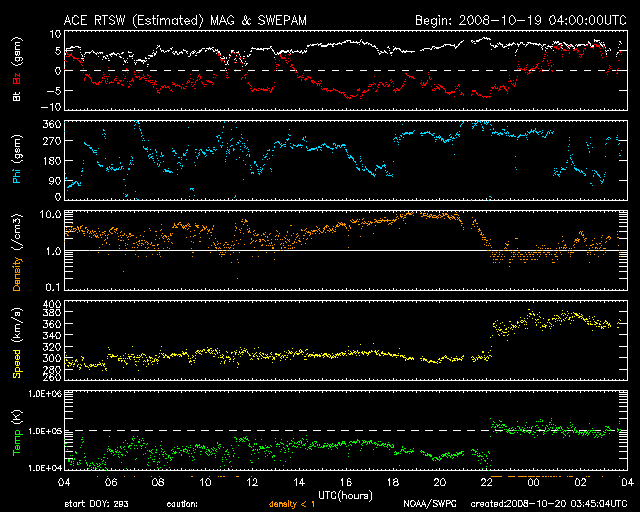This screenshot has height=512, width=640.
Task: Click the orange Density axis label
Action: (x=17, y=274)
